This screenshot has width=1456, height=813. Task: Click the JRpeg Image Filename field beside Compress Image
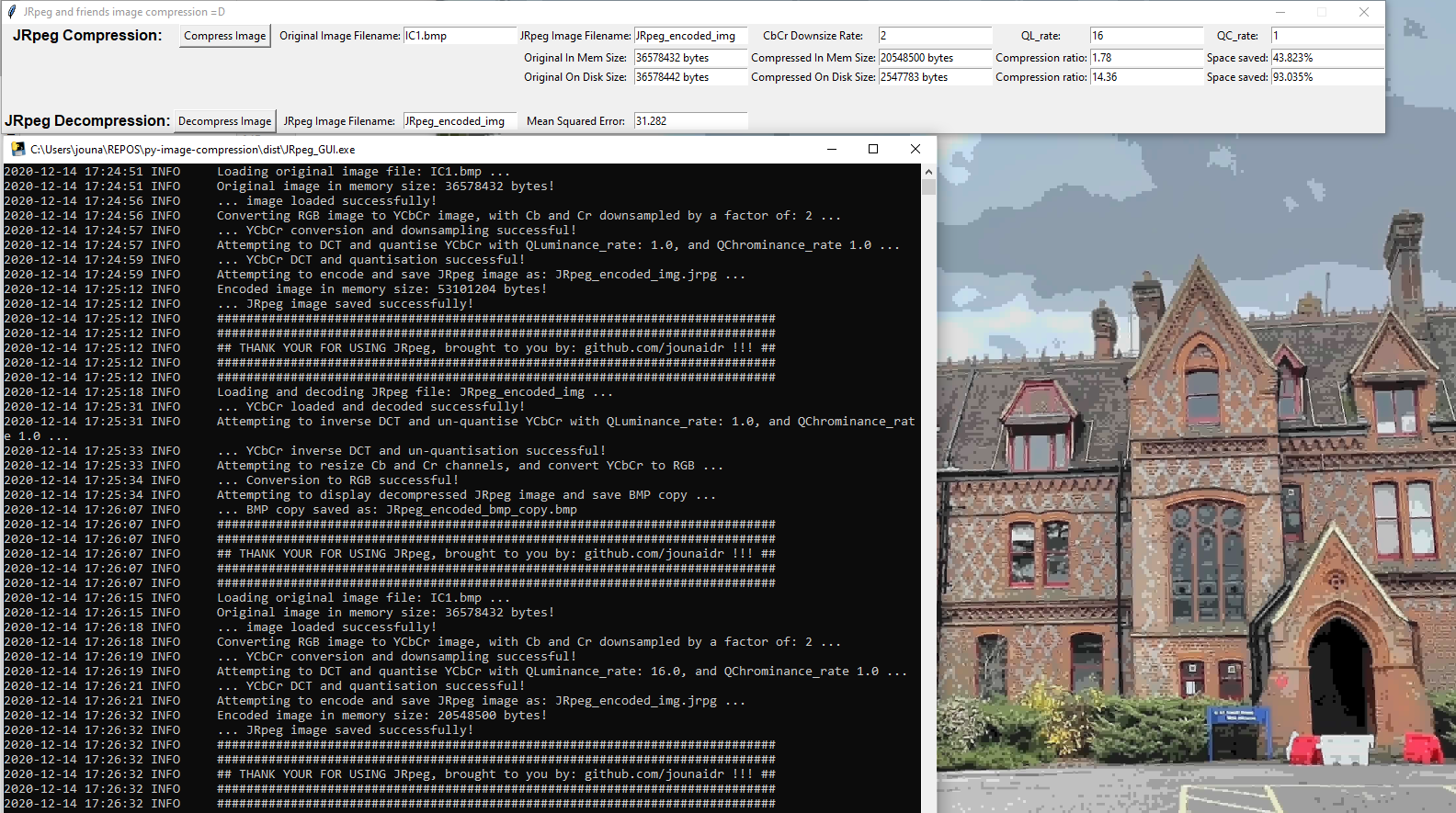click(x=689, y=36)
